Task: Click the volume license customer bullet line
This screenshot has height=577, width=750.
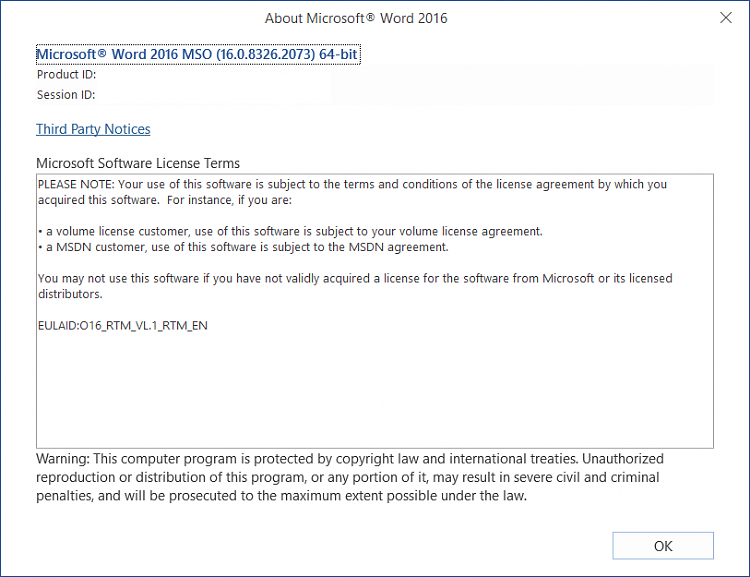Action: click(x=290, y=232)
